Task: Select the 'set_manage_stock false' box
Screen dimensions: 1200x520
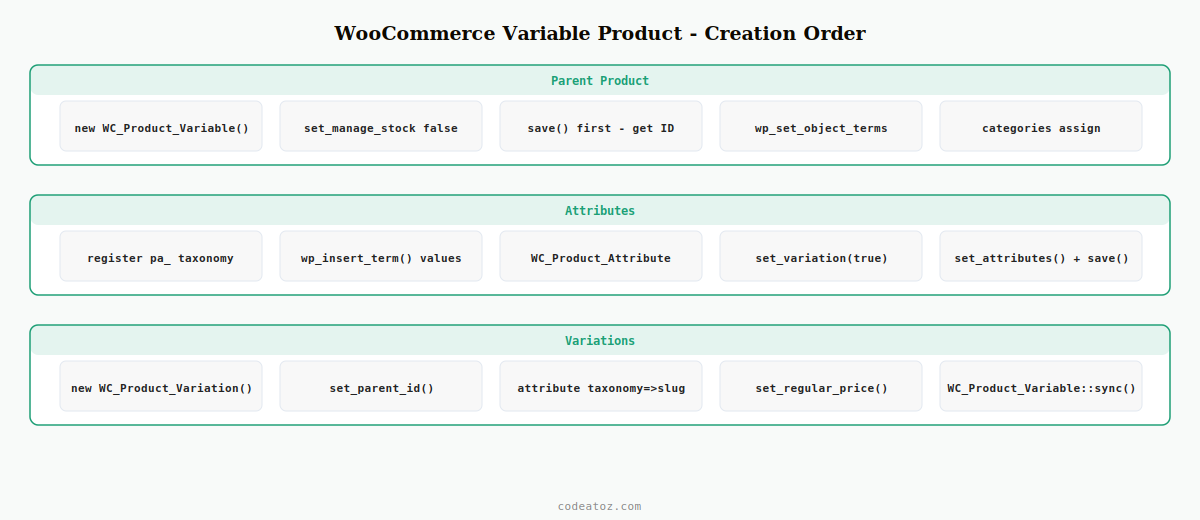Action: click(x=381, y=126)
